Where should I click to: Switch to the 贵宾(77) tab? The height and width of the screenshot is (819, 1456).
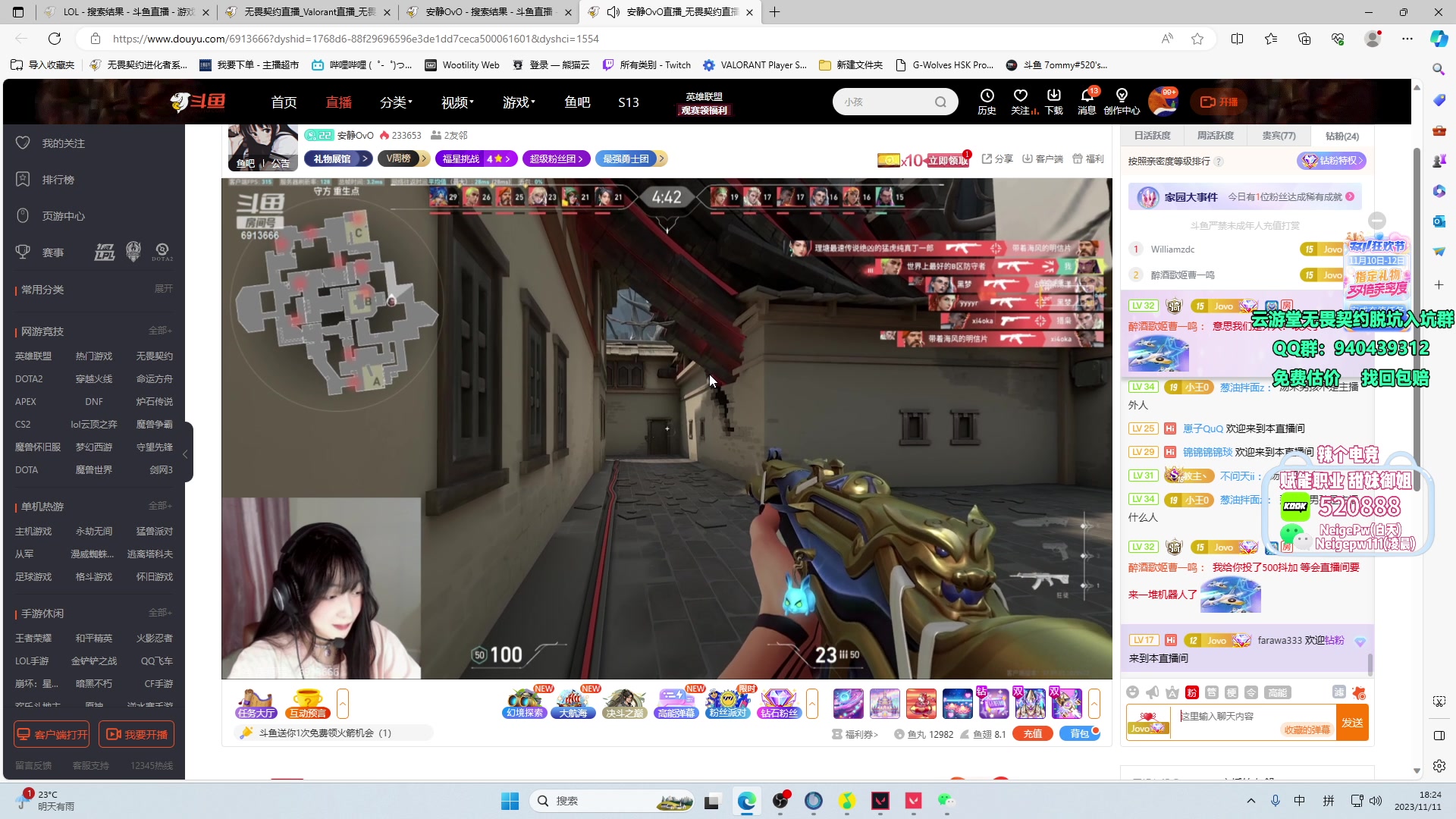[1279, 136]
